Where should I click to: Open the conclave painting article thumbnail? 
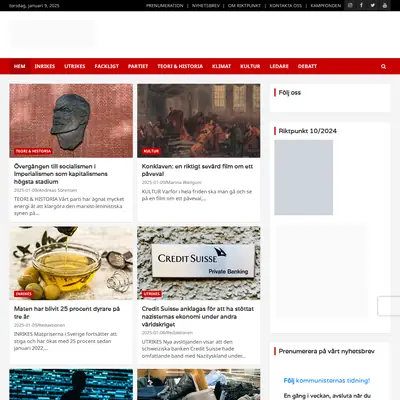[x=199, y=121]
